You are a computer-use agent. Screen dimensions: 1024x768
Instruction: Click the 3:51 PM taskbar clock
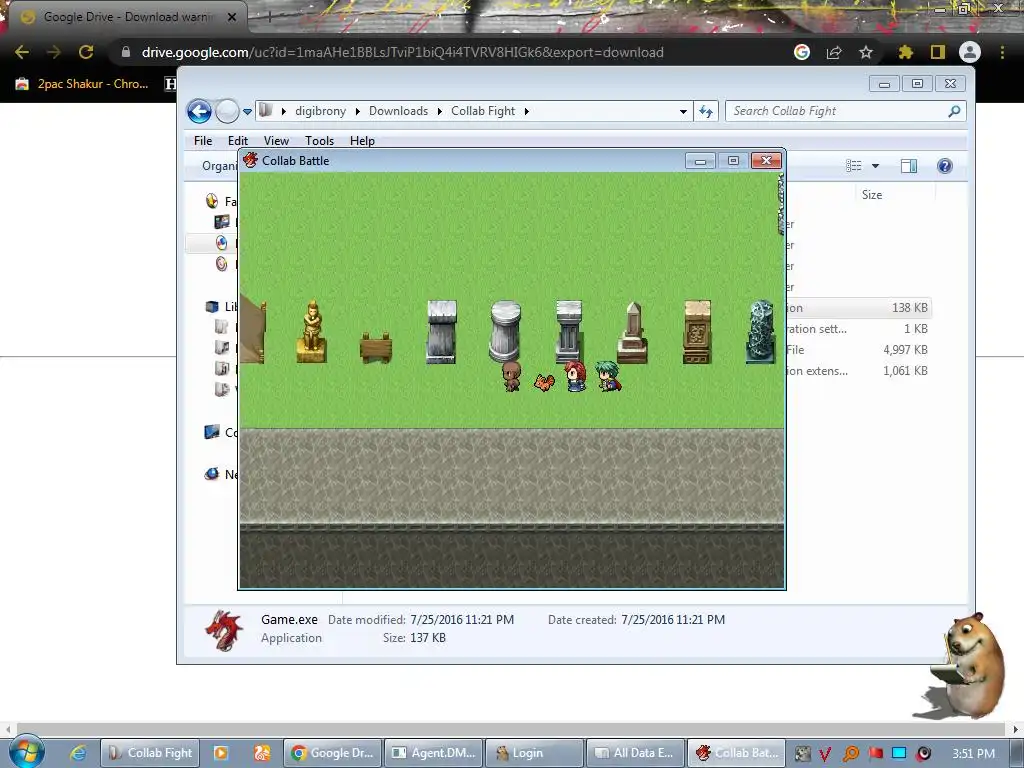click(x=974, y=753)
